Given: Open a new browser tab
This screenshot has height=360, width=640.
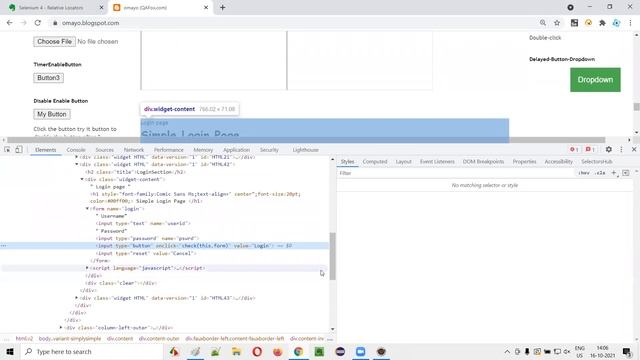Looking at the screenshot, I should [222, 7].
